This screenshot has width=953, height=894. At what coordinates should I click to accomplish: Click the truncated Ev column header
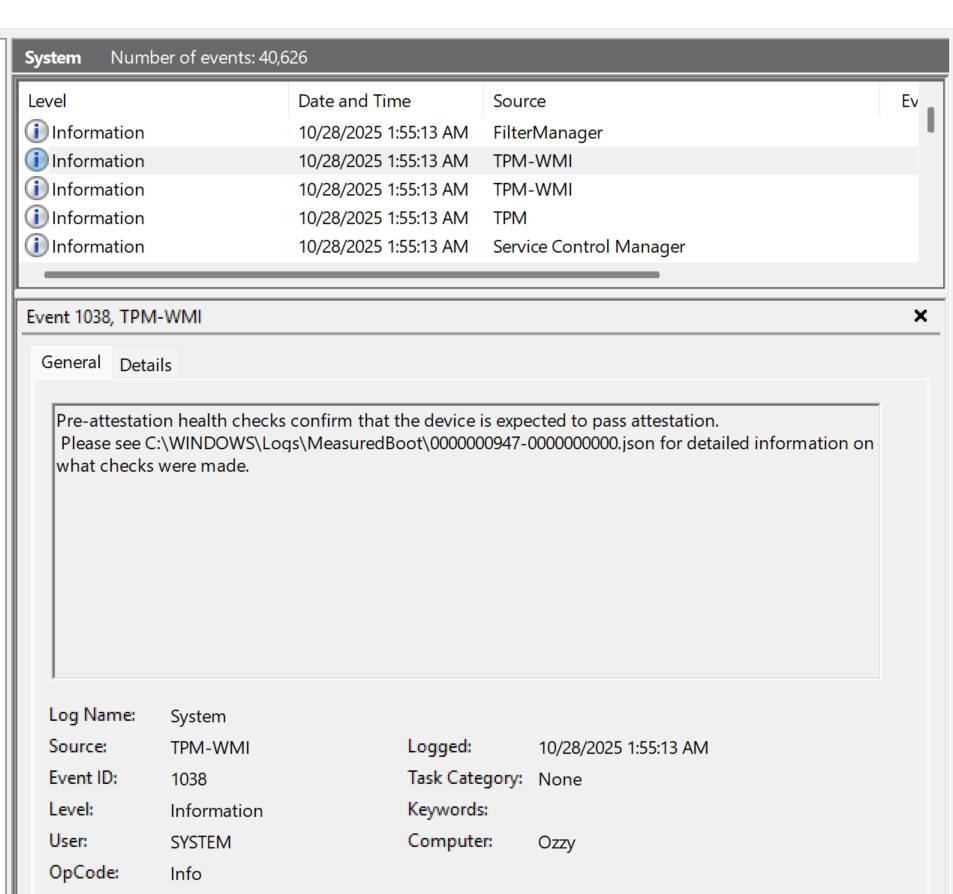[x=909, y=101]
